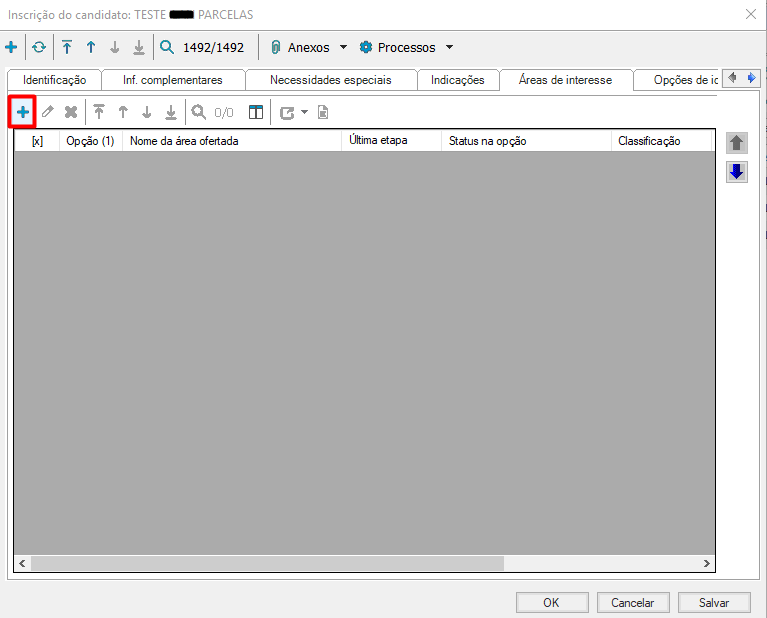This screenshot has height=618, width=767.
Task: Click the highlighted add interest area plus icon
Action: (x=23, y=112)
